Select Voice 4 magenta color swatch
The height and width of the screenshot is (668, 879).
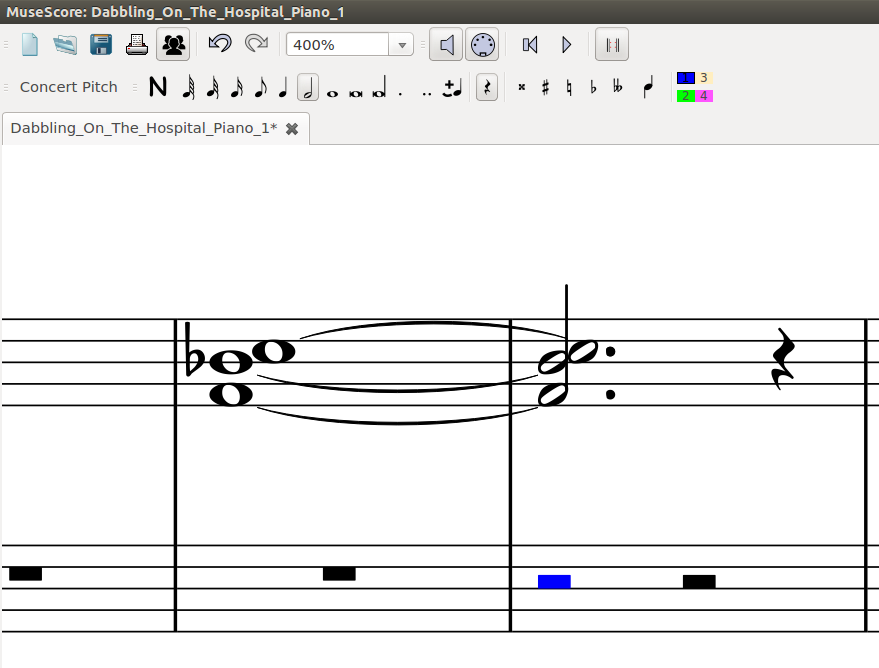tap(705, 95)
